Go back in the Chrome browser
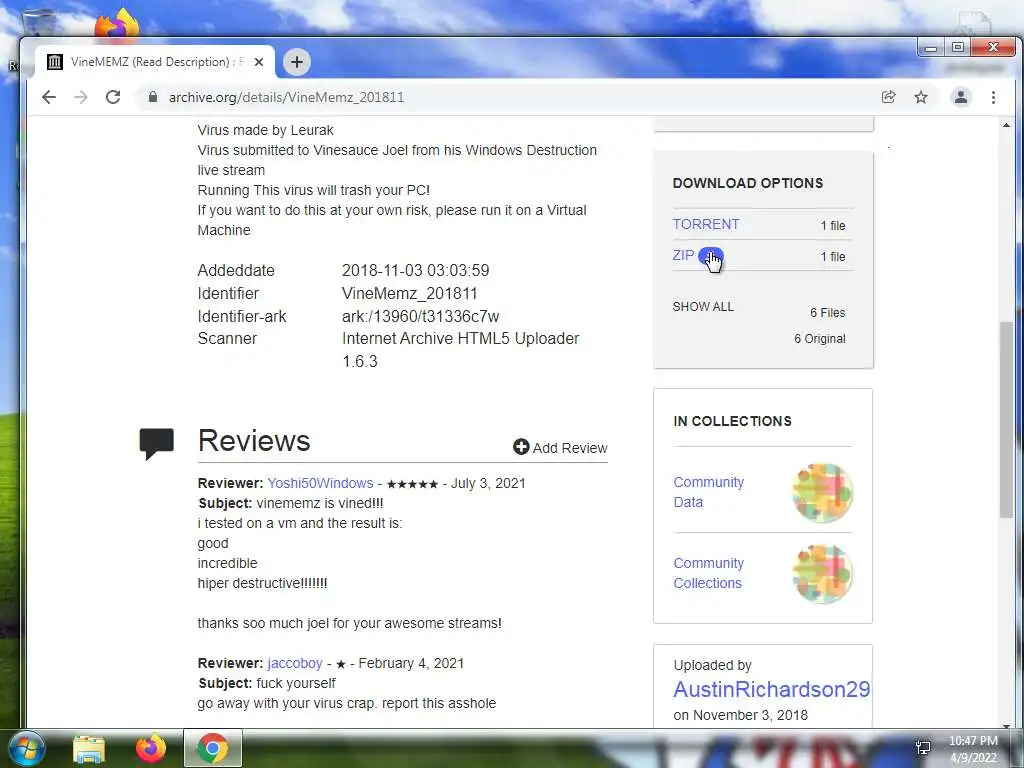1024x768 pixels. 48,97
